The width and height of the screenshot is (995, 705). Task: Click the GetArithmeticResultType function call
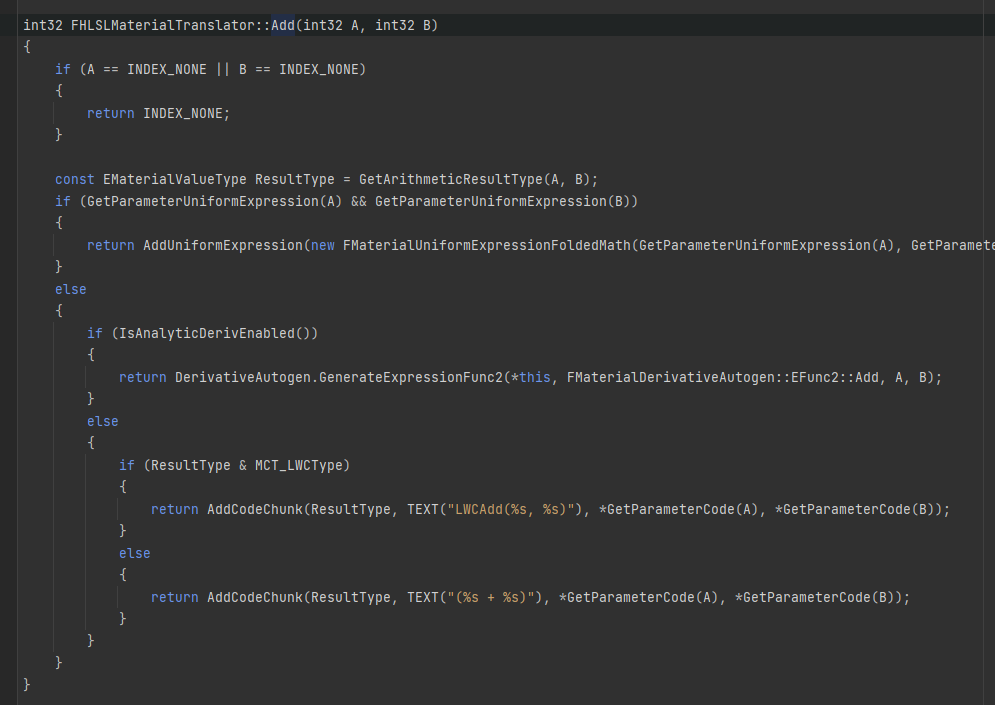pyautogui.click(x=451, y=179)
